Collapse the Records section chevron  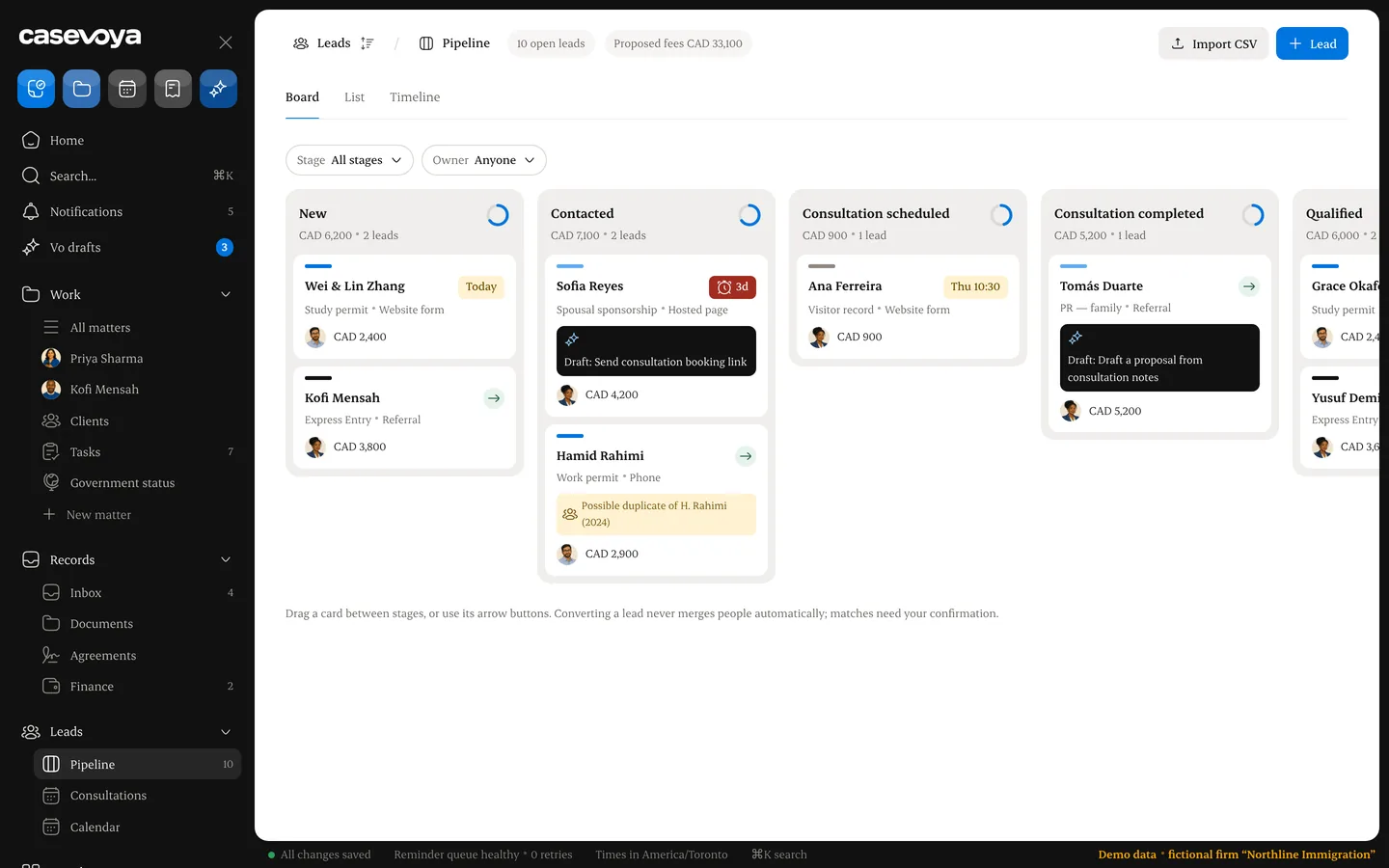tap(226, 559)
